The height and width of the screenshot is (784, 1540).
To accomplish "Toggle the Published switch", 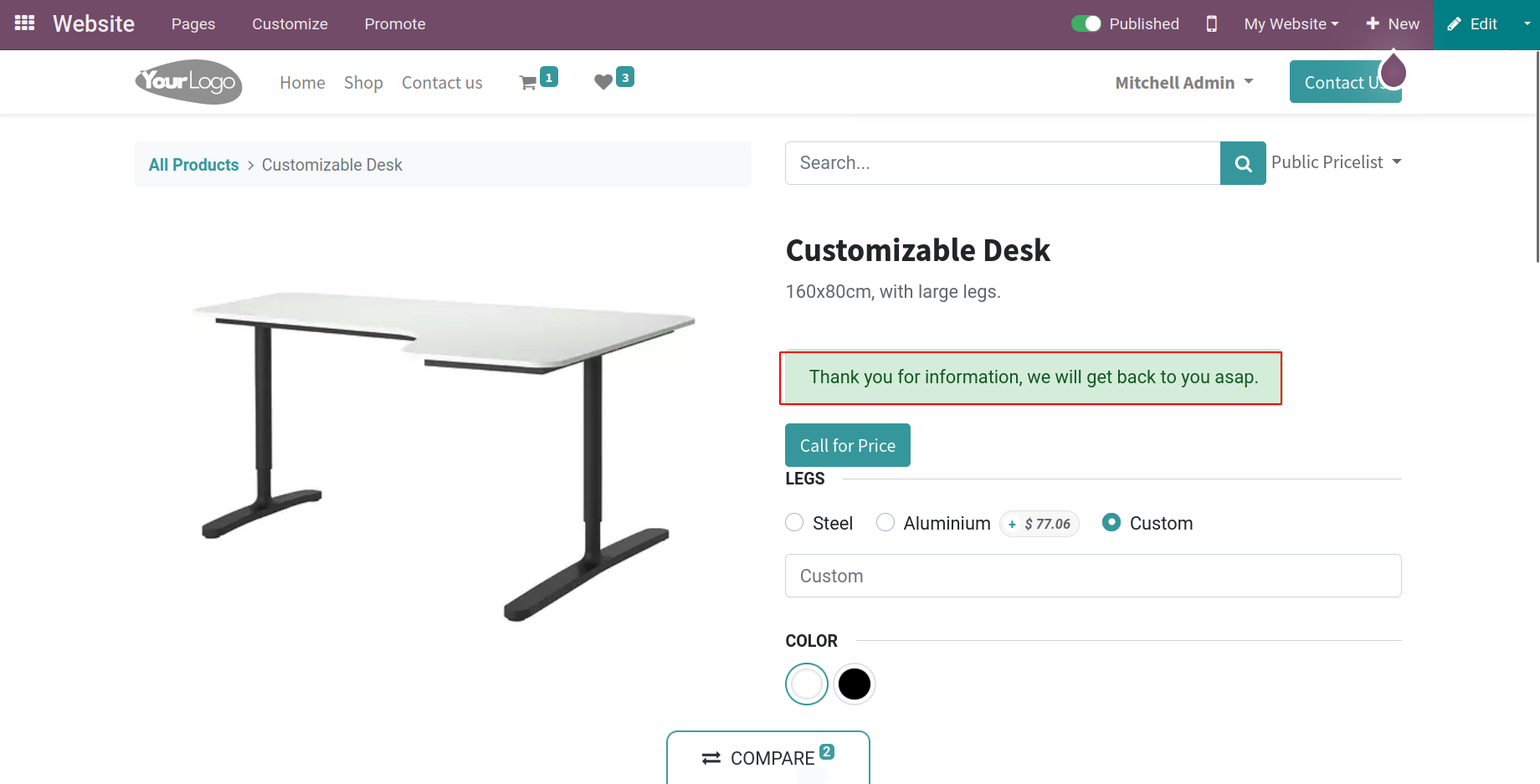I will (1086, 24).
